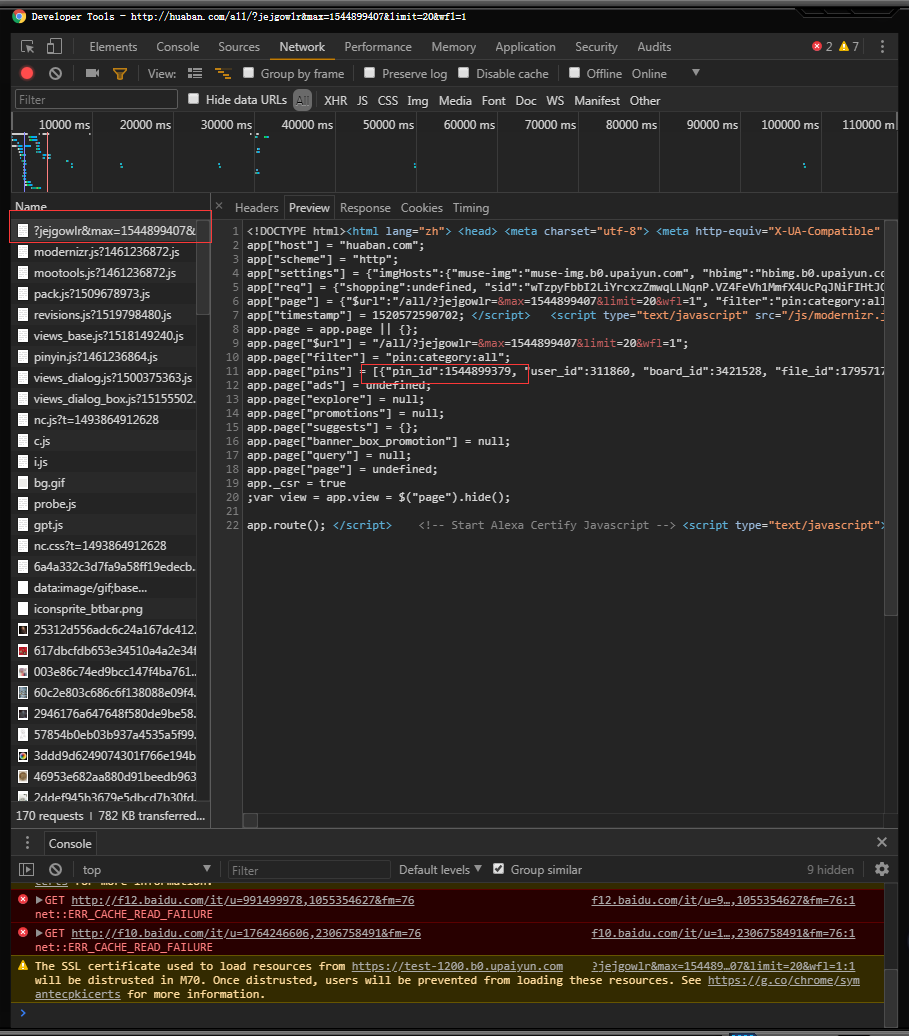Viewport: 909px width, 1036px height.
Task: Open the test-1200.b0.upaiyun.com link
Action: coord(456,966)
